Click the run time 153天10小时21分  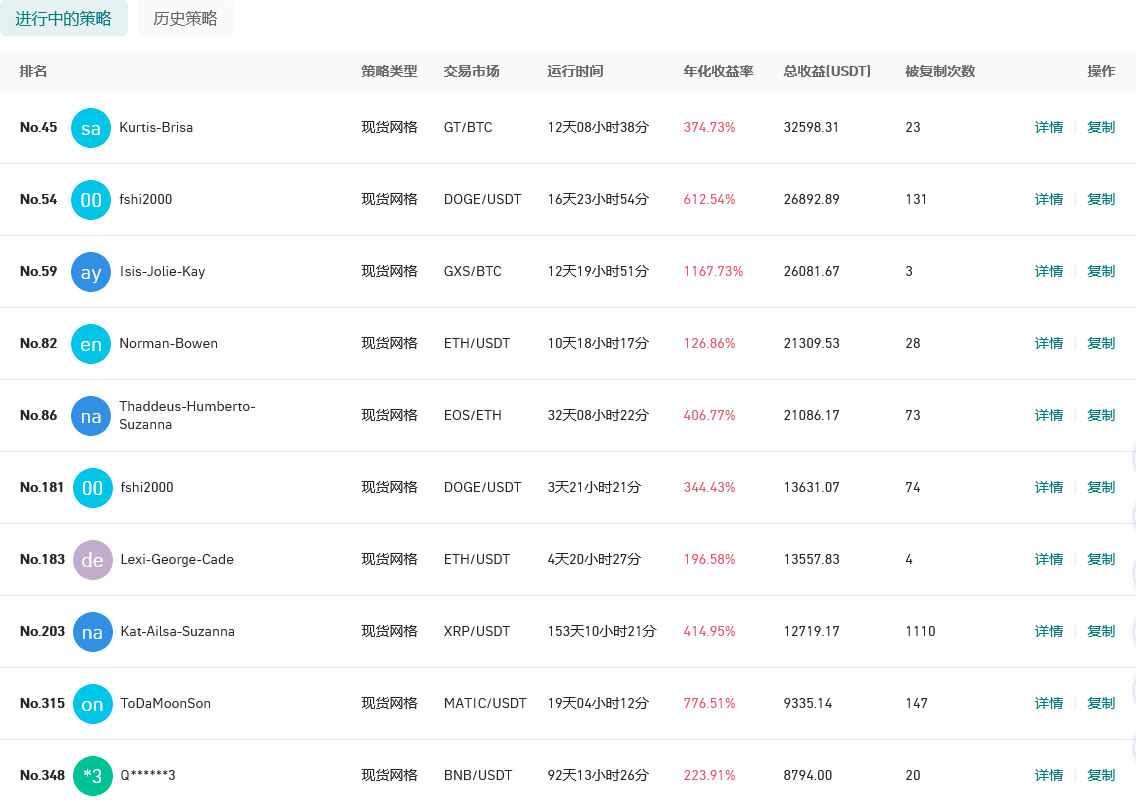[x=601, y=631]
